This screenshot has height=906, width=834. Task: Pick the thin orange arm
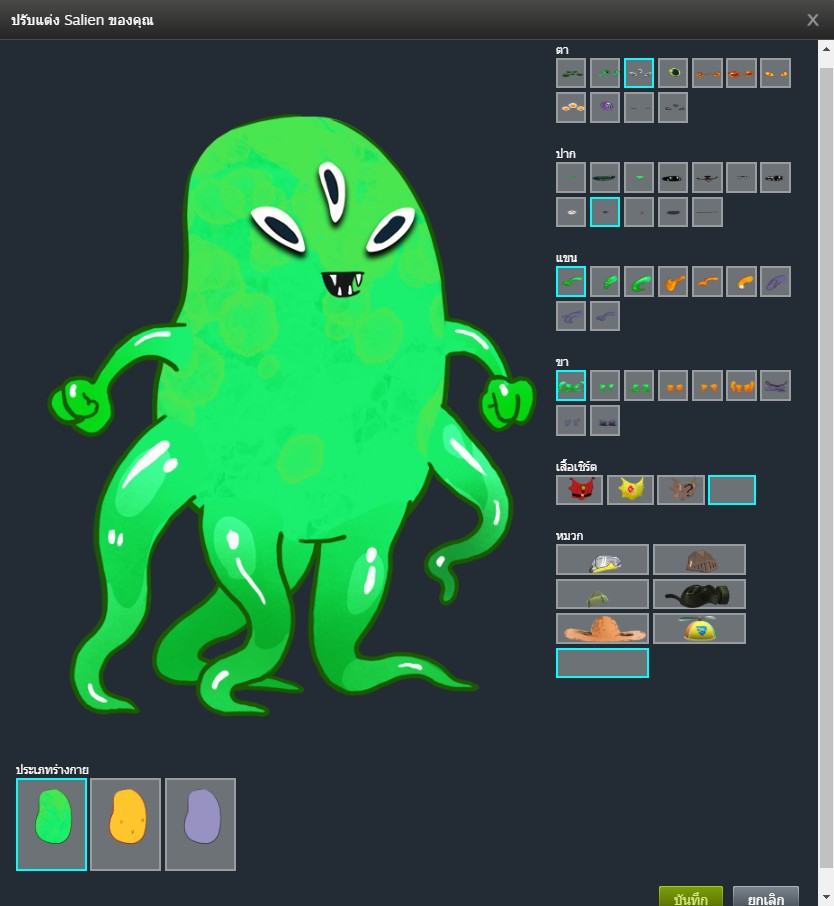pos(707,281)
